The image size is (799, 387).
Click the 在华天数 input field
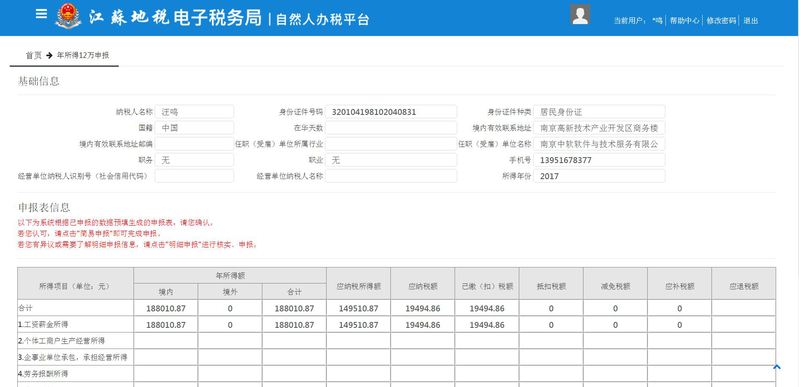click(x=391, y=128)
